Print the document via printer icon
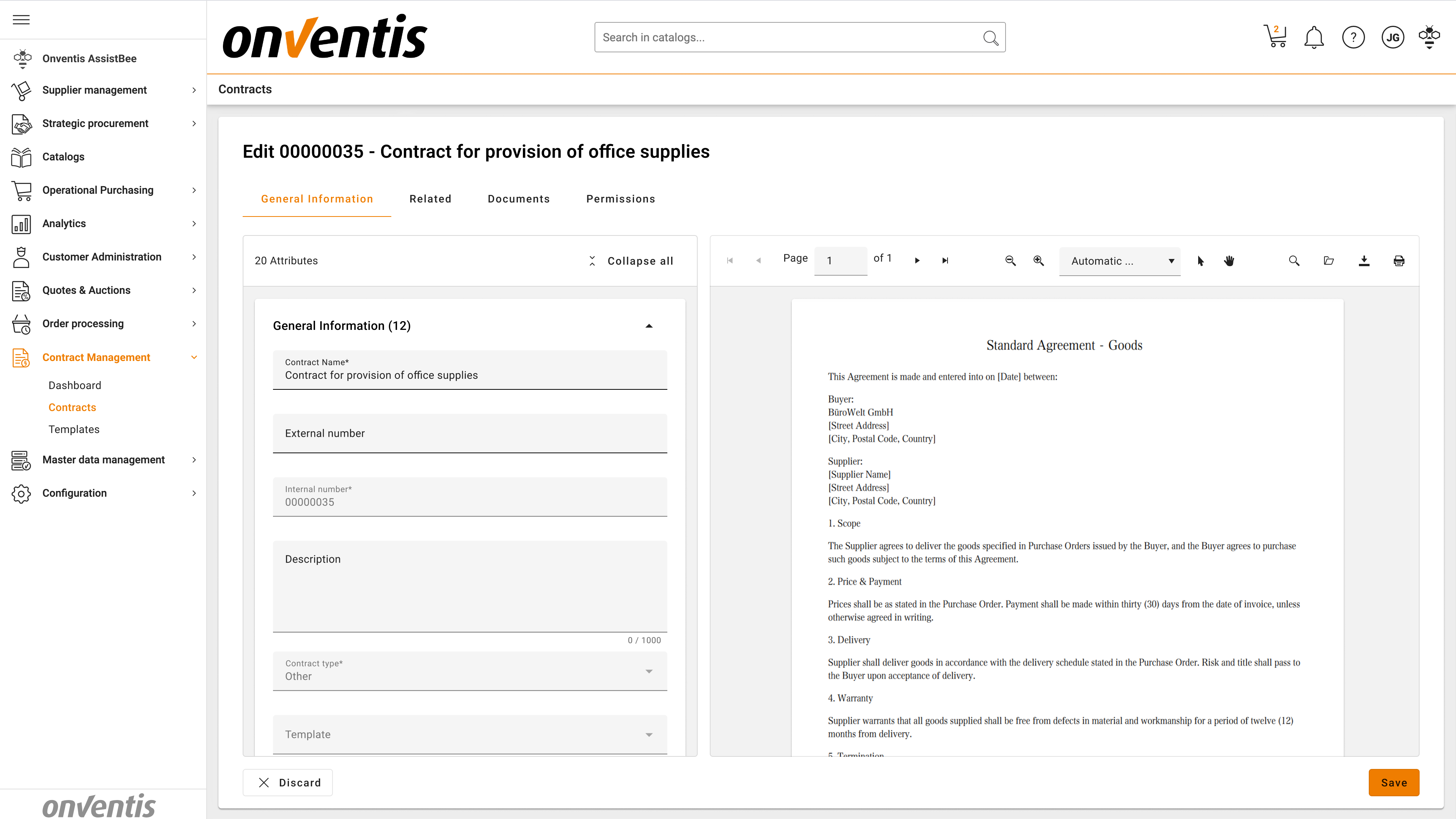Screen dimensions: 1456x819 click(x=1399, y=260)
